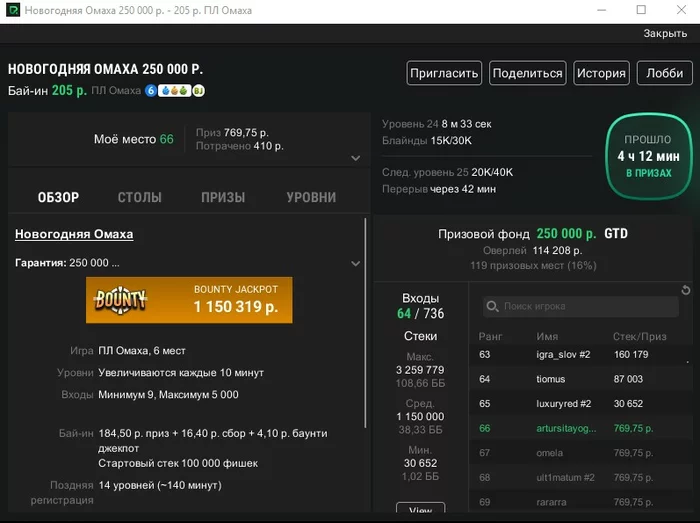Screen dimensions: 700x523
Task: Click the Поделиться button
Action: 528,73
